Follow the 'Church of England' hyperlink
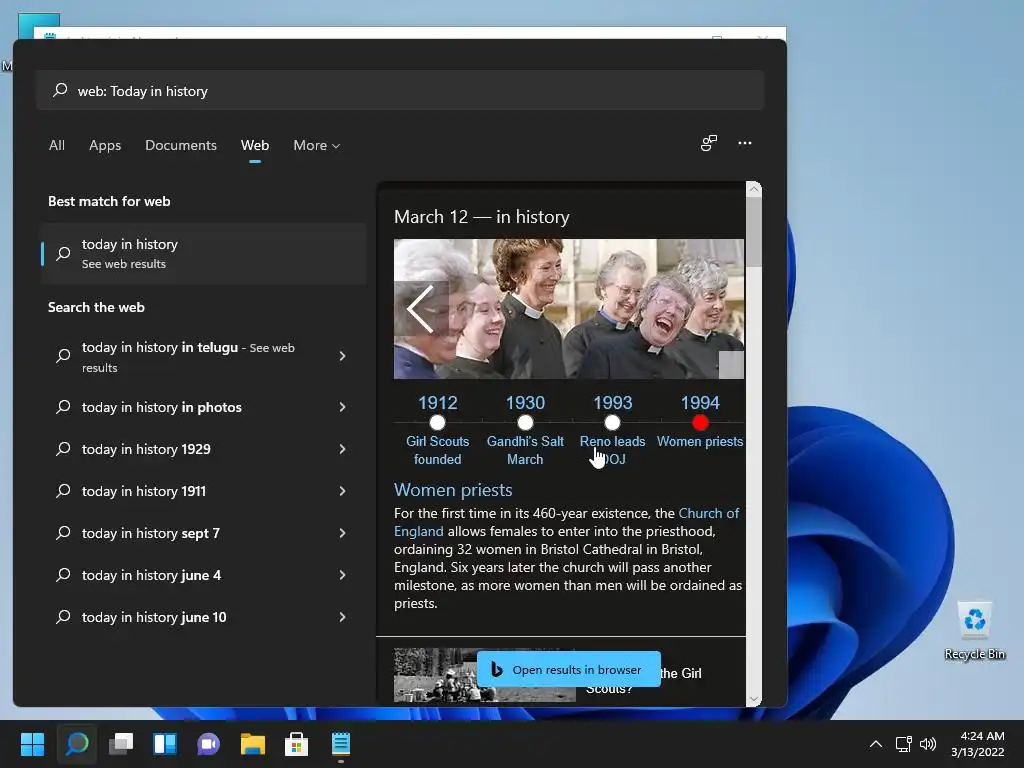1024x768 pixels. tap(709, 513)
